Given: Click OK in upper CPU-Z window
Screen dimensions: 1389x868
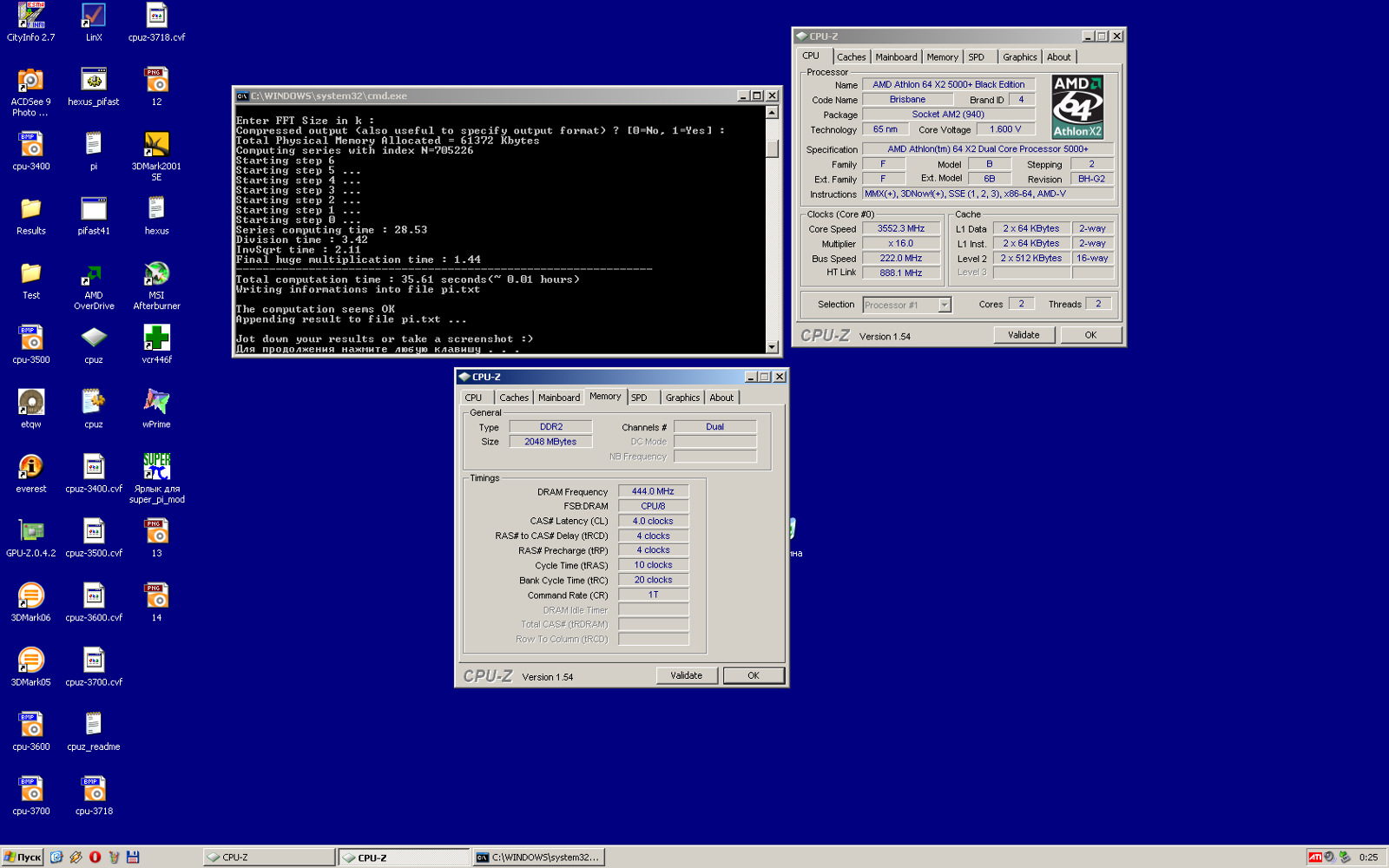Looking at the screenshot, I should click(x=1090, y=335).
